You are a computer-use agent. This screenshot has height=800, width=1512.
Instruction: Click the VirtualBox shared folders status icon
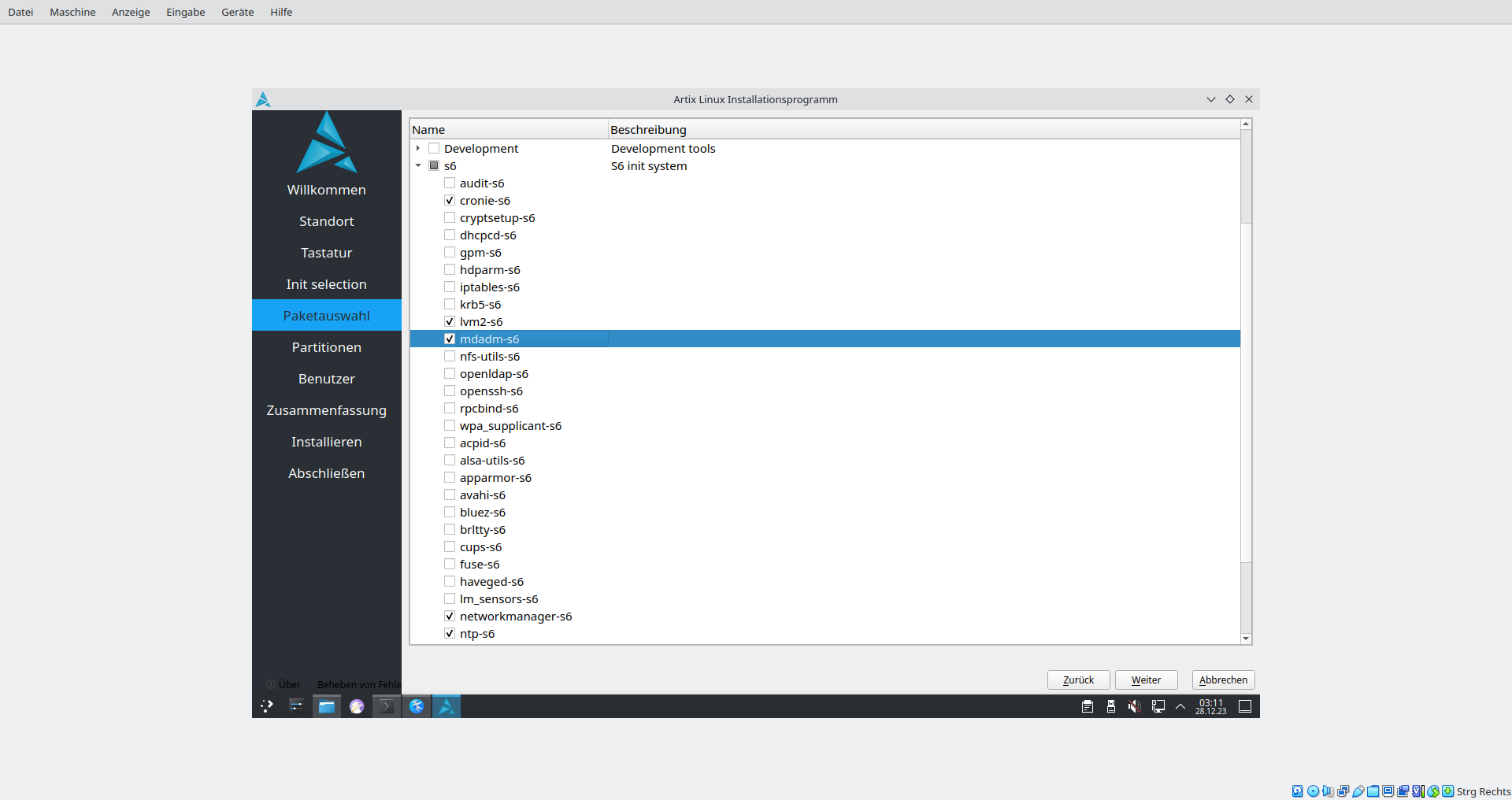[x=1373, y=791]
